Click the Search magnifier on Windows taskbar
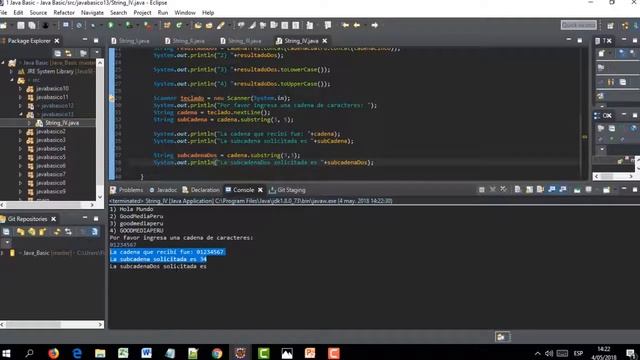 (x=29, y=353)
